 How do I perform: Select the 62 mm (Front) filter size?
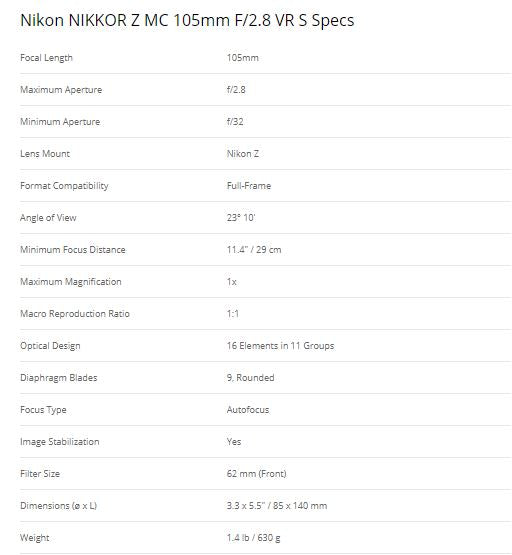coord(257,474)
